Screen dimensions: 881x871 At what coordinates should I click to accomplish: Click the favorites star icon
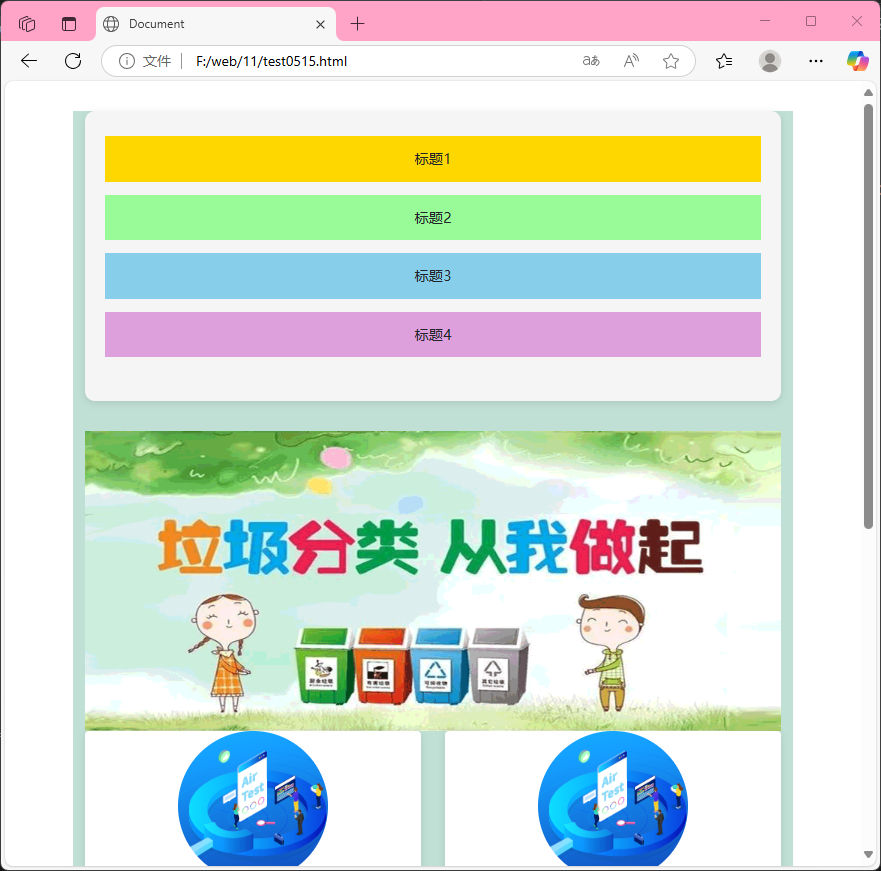[670, 61]
